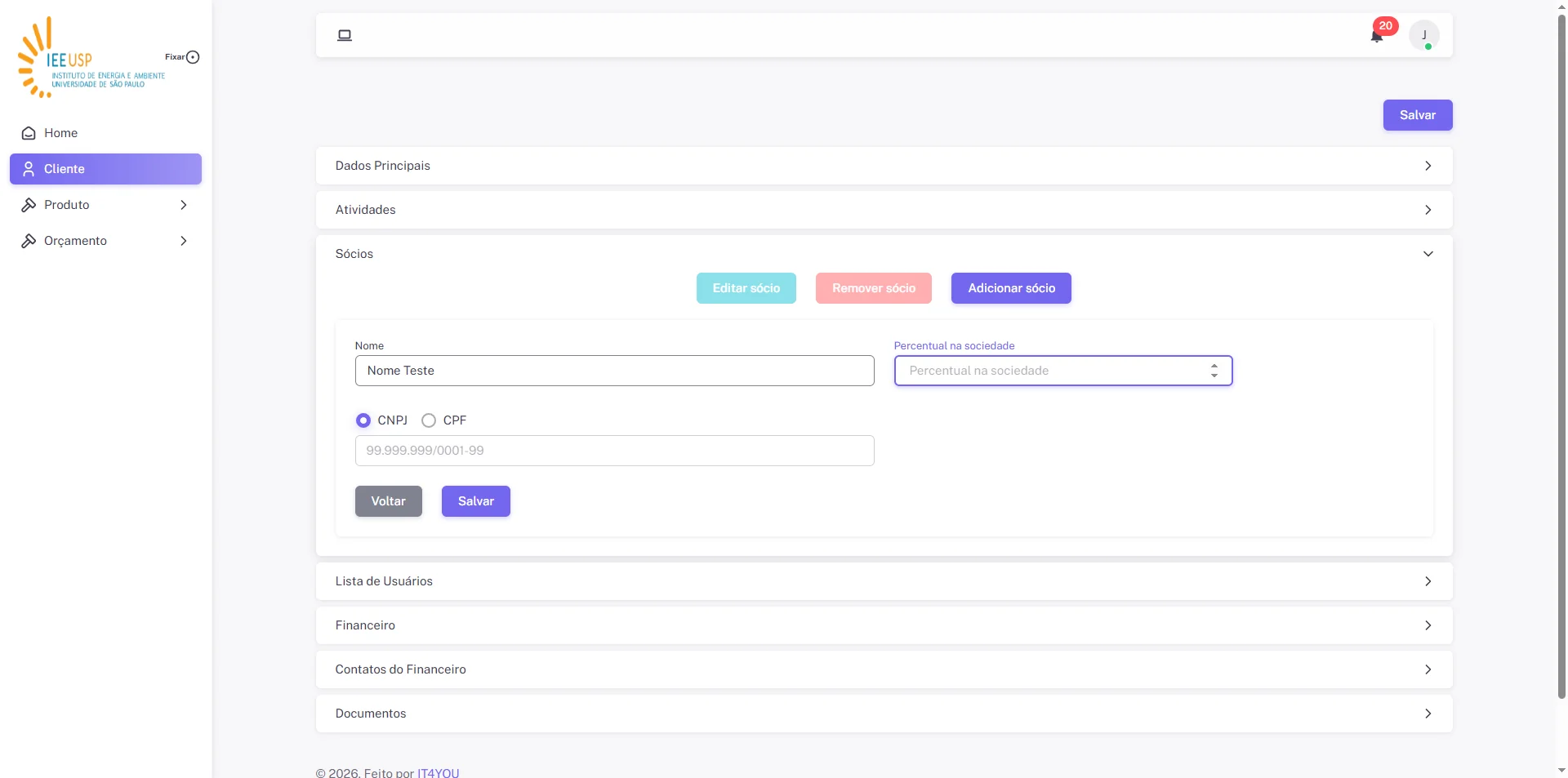Viewport: 1568px width, 778px height.
Task: Open the Produto menu item
Action: click(105, 205)
